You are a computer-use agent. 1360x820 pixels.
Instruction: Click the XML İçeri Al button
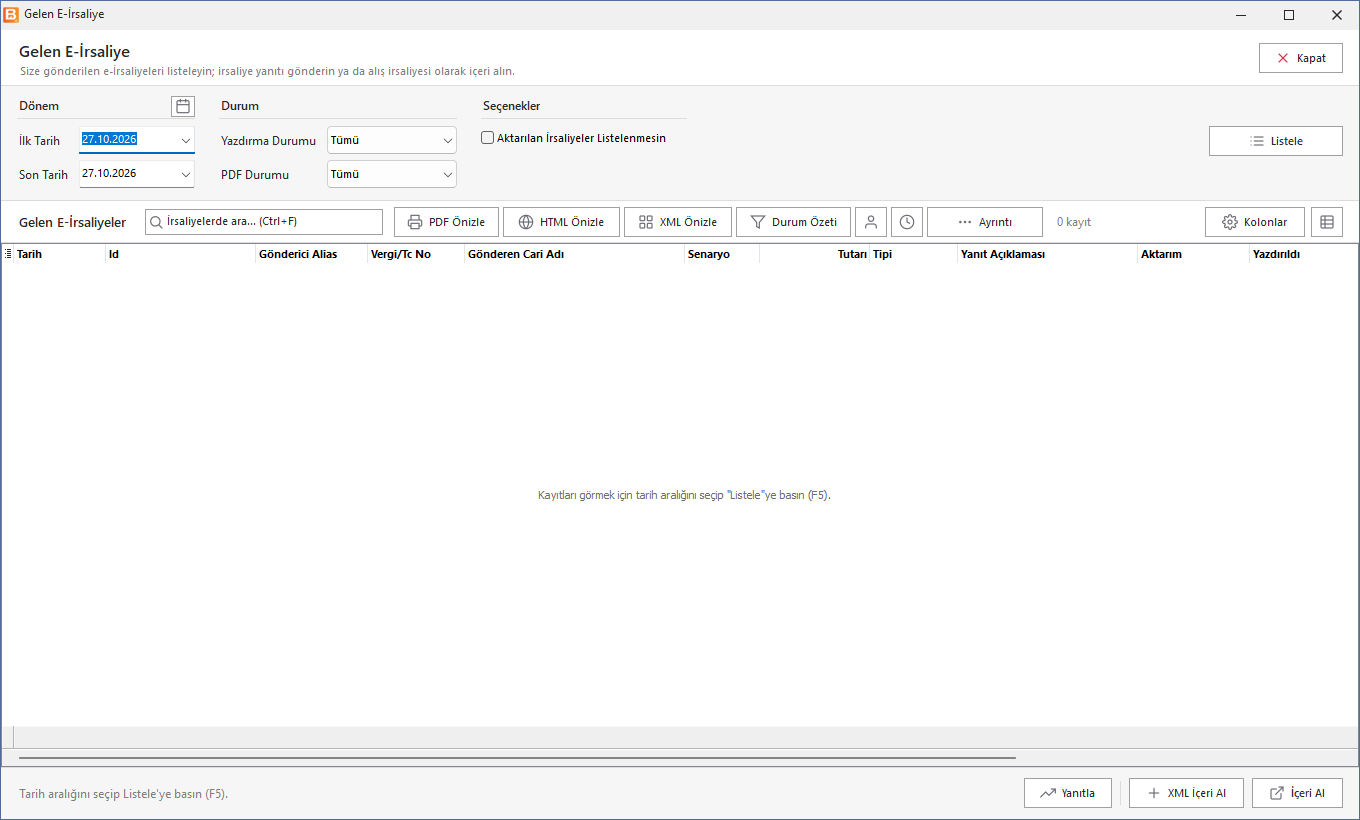click(1186, 793)
